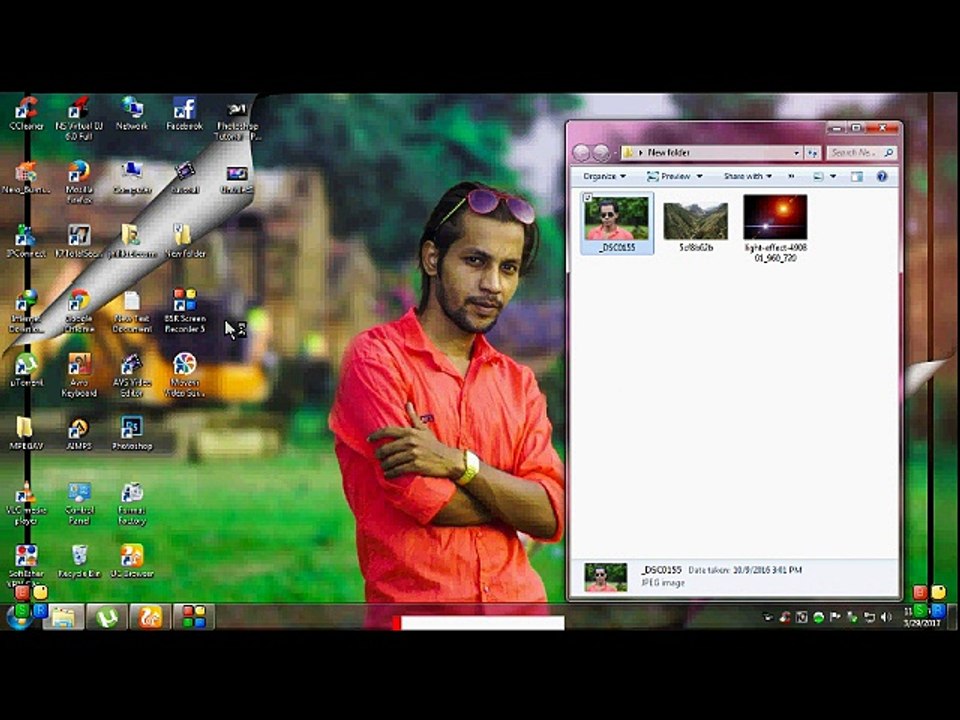Switch to uTorrent on the taskbar

point(107,617)
